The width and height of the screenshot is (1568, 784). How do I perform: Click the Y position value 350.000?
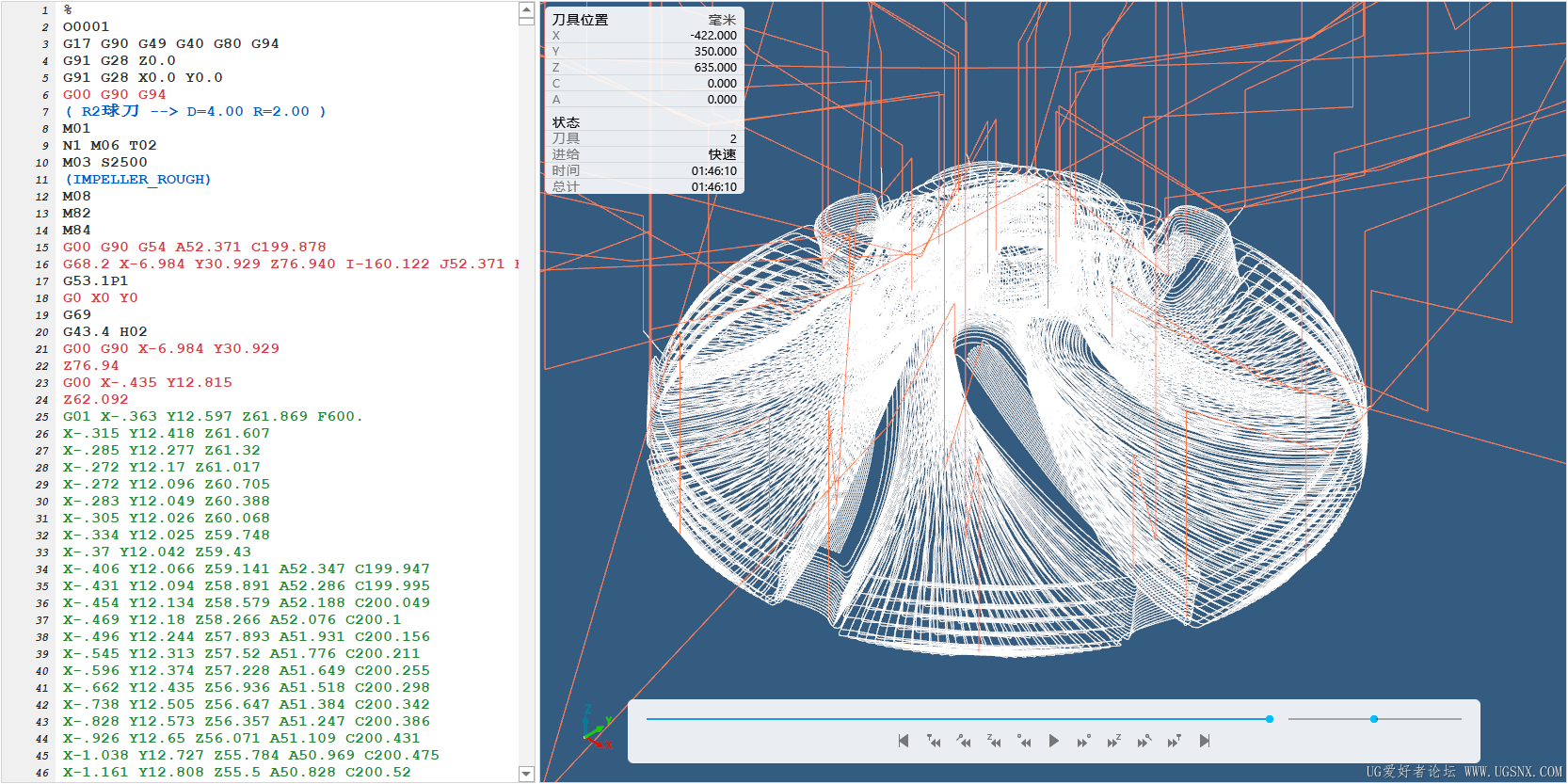(715, 52)
